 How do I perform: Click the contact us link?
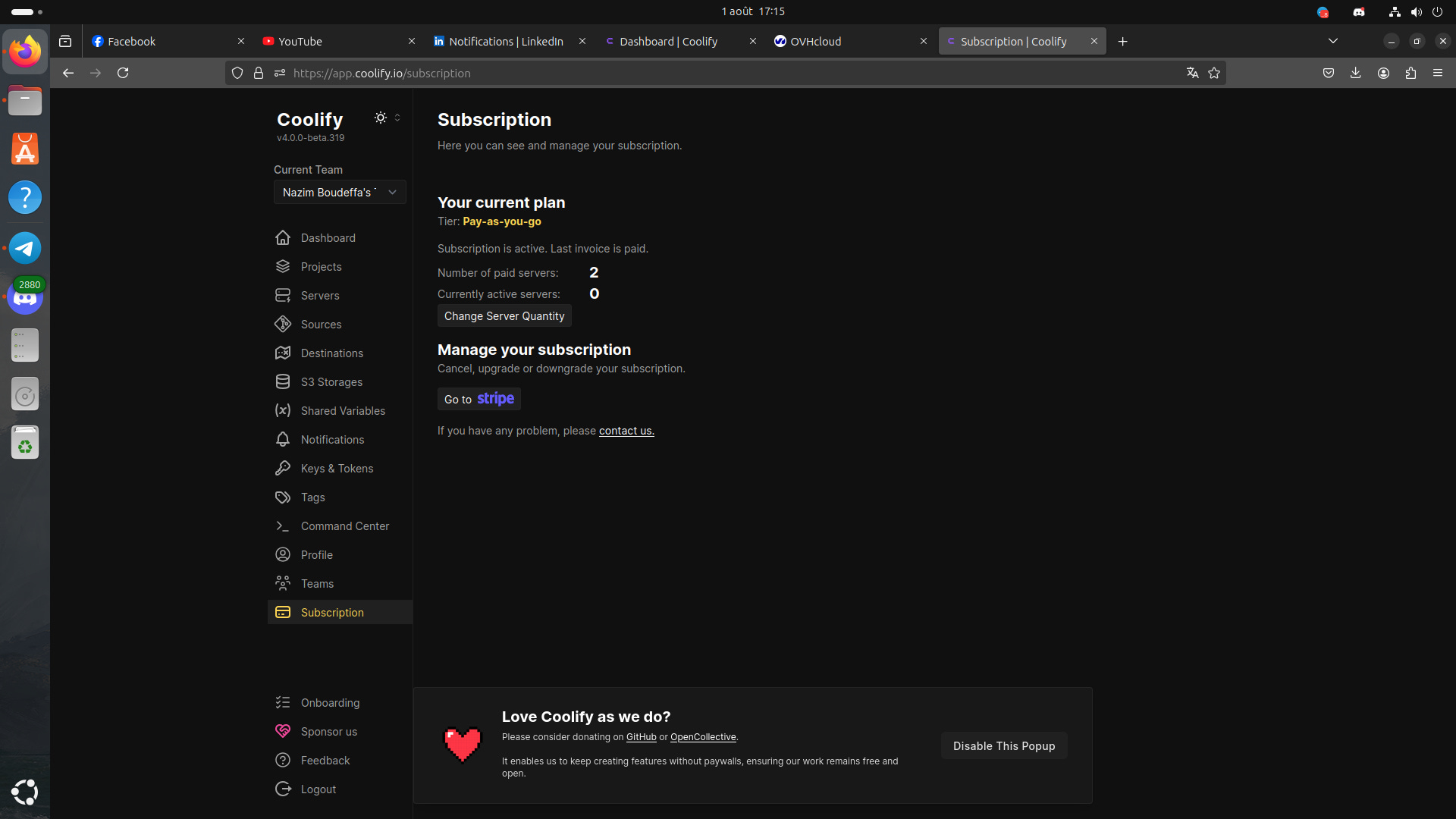(626, 431)
